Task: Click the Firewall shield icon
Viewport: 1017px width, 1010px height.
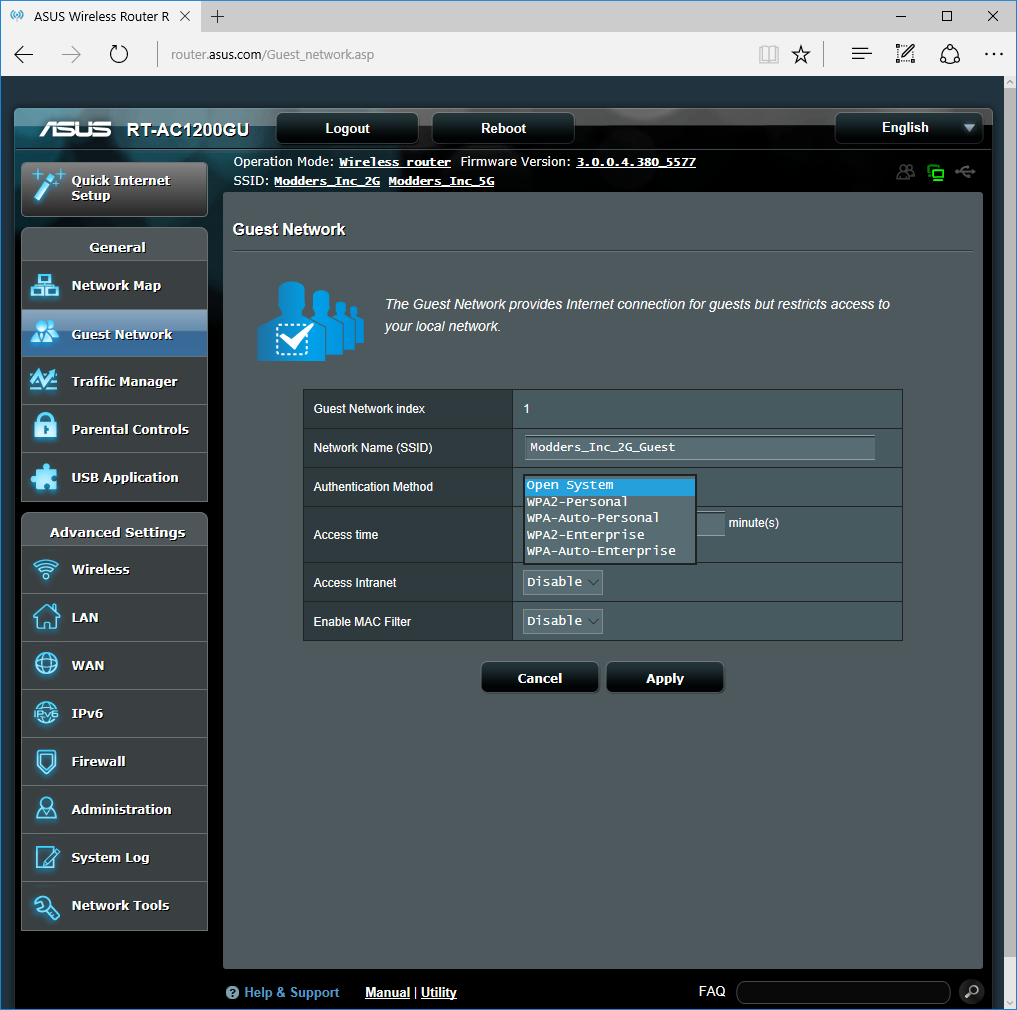Action: point(46,761)
